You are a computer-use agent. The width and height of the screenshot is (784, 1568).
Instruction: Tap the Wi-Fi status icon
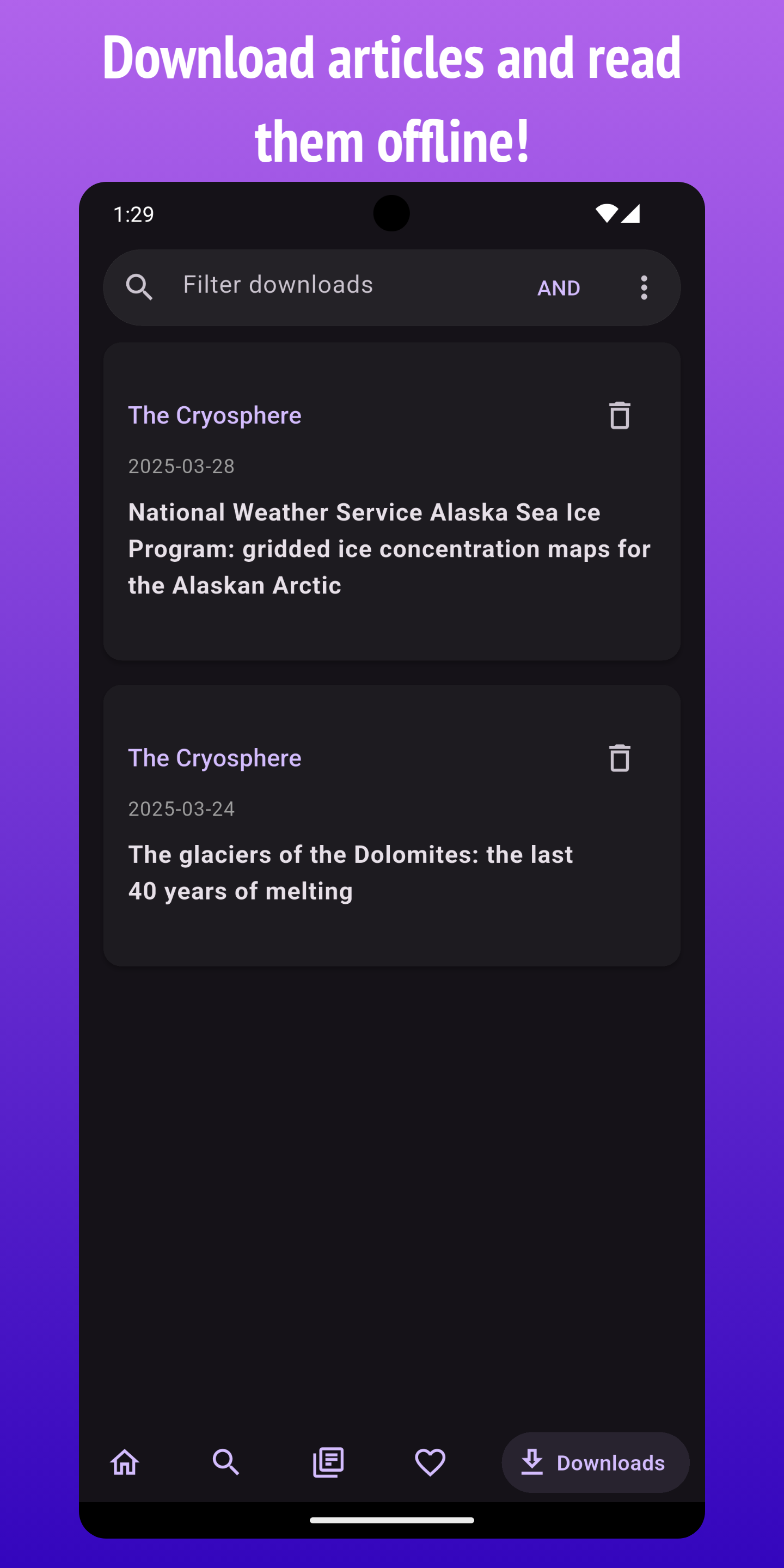click(x=607, y=213)
